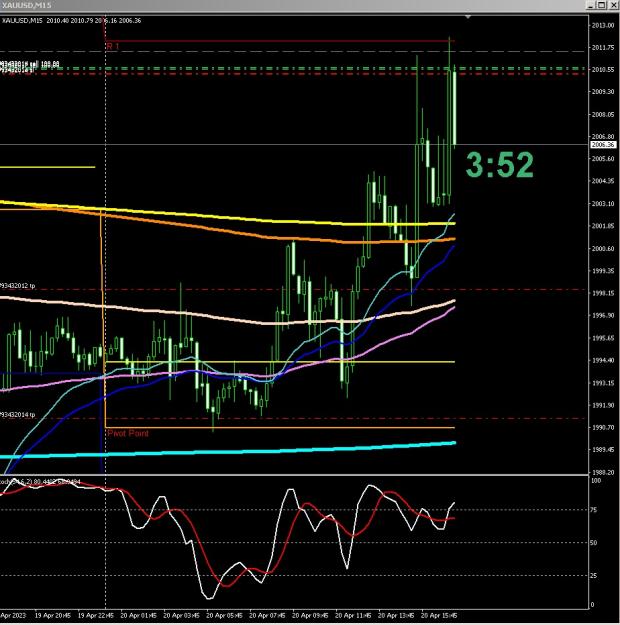Click the chart shift triangle marker at top
The image size is (620, 625).
(468, 17)
